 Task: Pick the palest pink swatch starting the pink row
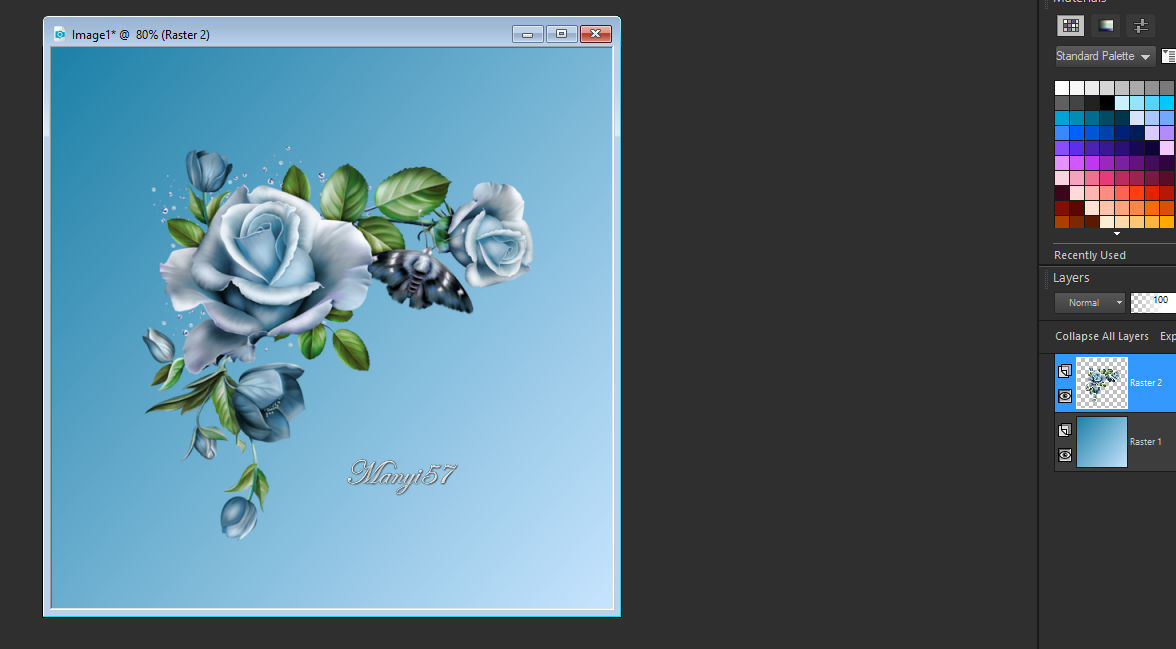(x=1062, y=178)
